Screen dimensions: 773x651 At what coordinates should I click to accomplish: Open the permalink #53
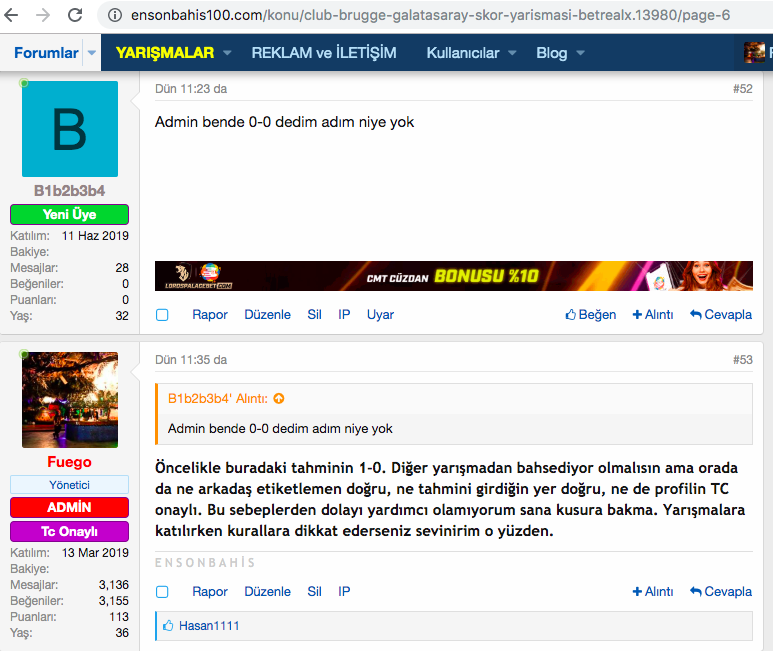[x=742, y=360]
